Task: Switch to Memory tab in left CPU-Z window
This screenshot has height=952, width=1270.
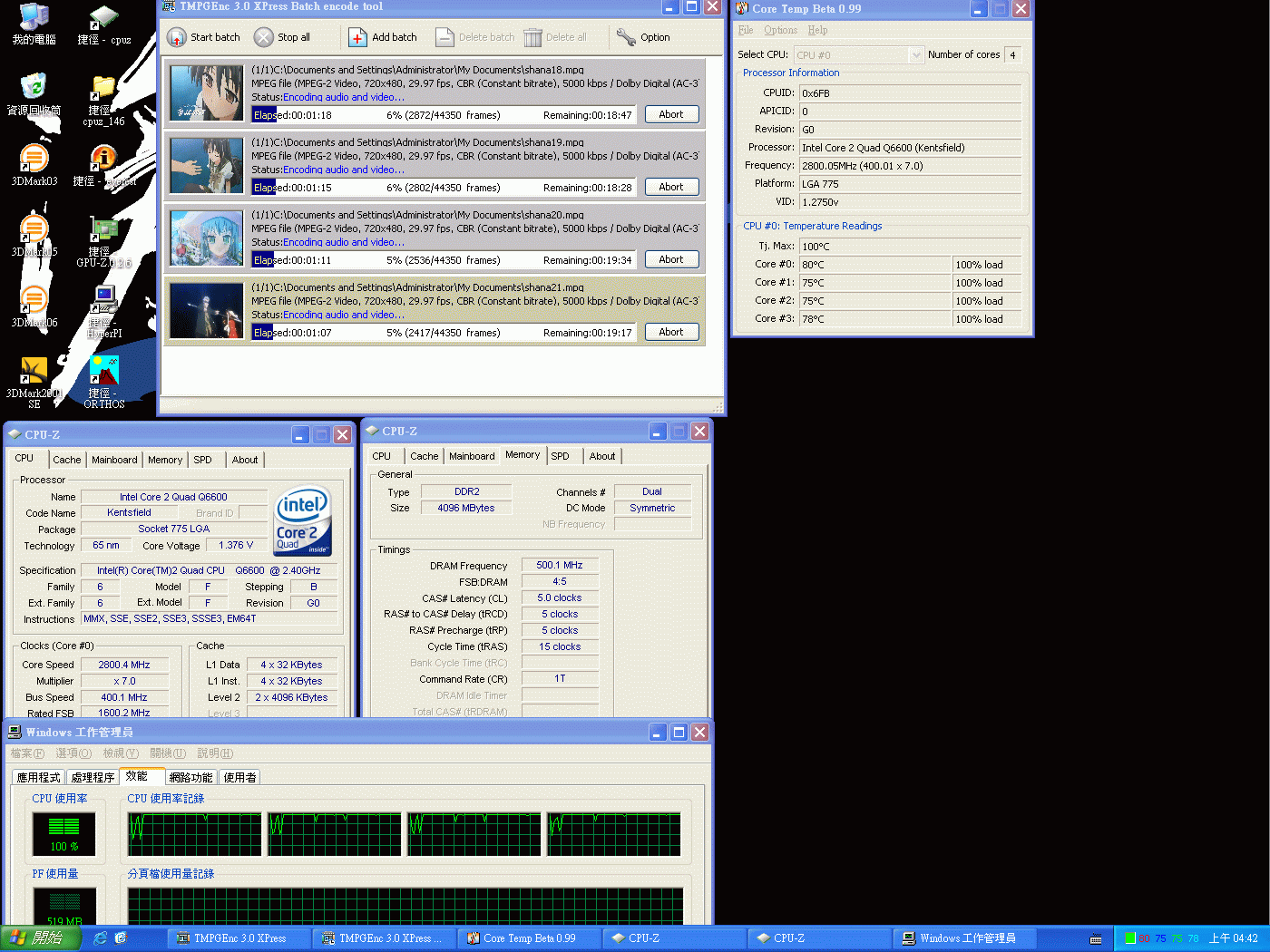Action: coord(165,460)
